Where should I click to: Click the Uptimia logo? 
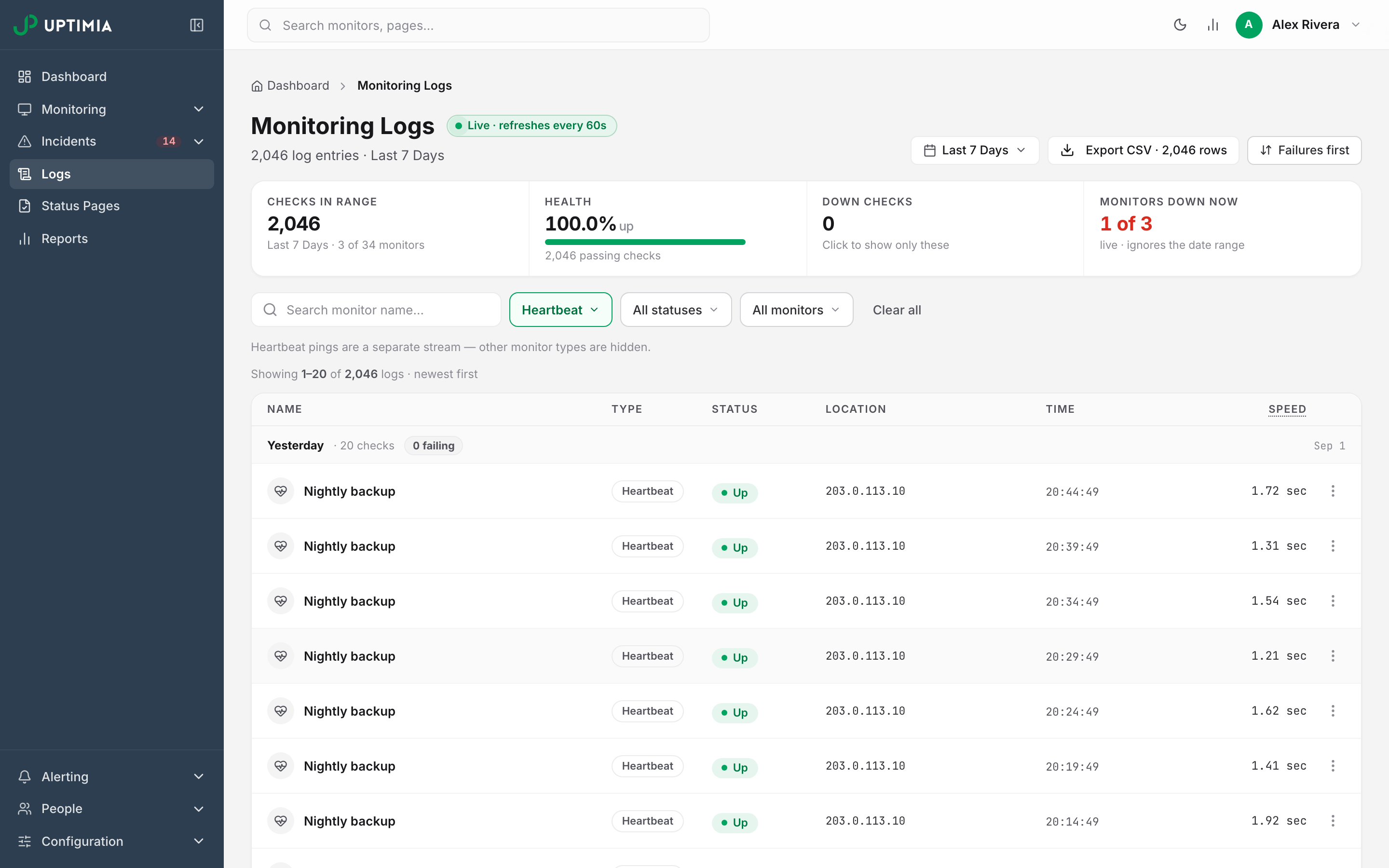click(x=63, y=25)
